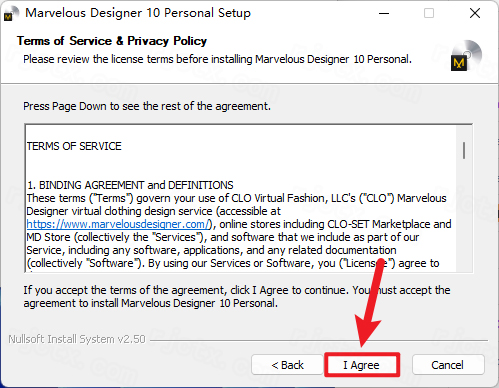Click the Nullsoft Install System v2.50 label
The image size is (499, 388).
click(77, 339)
